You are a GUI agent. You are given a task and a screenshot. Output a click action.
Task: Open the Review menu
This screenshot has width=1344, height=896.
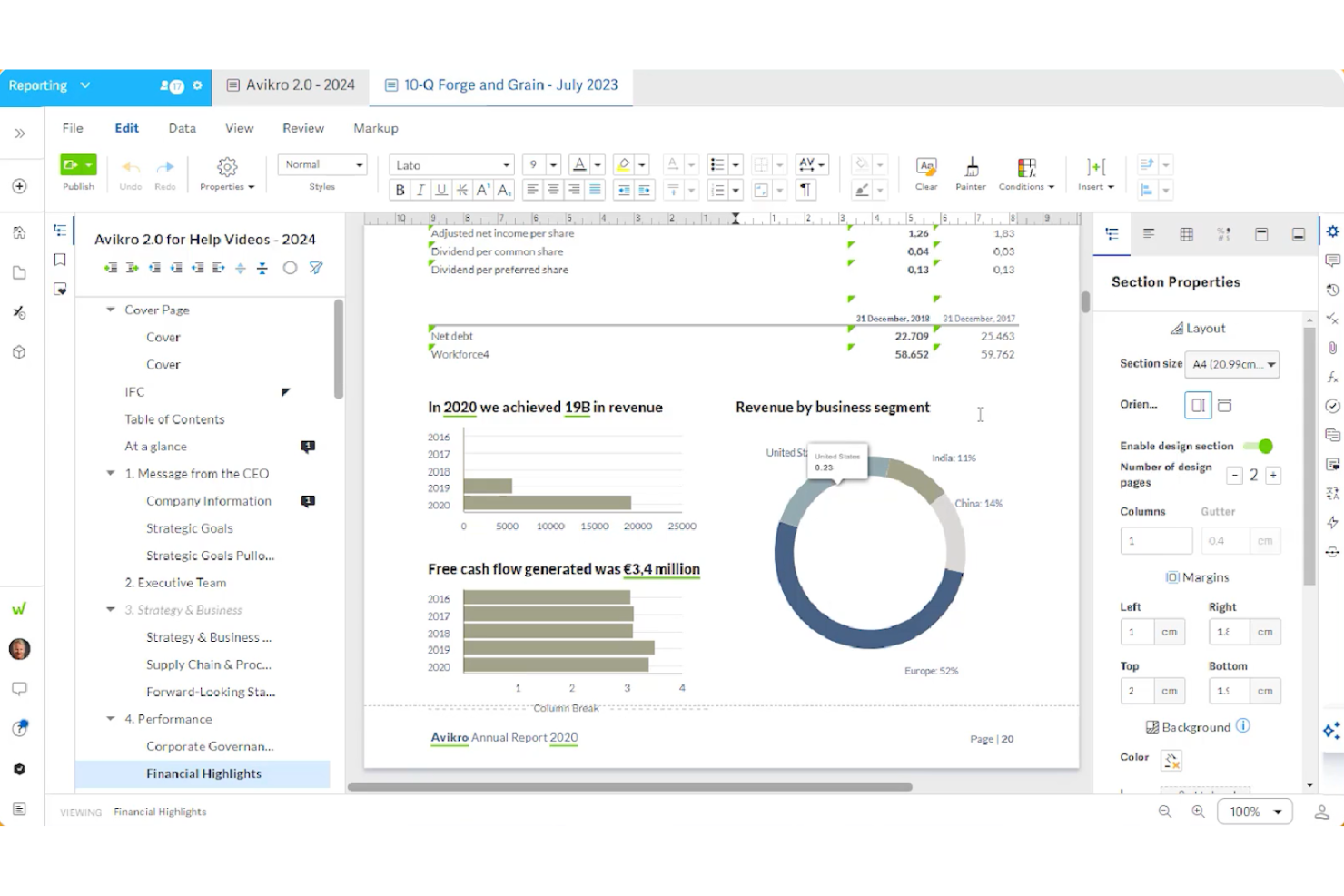pyautogui.click(x=302, y=128)
